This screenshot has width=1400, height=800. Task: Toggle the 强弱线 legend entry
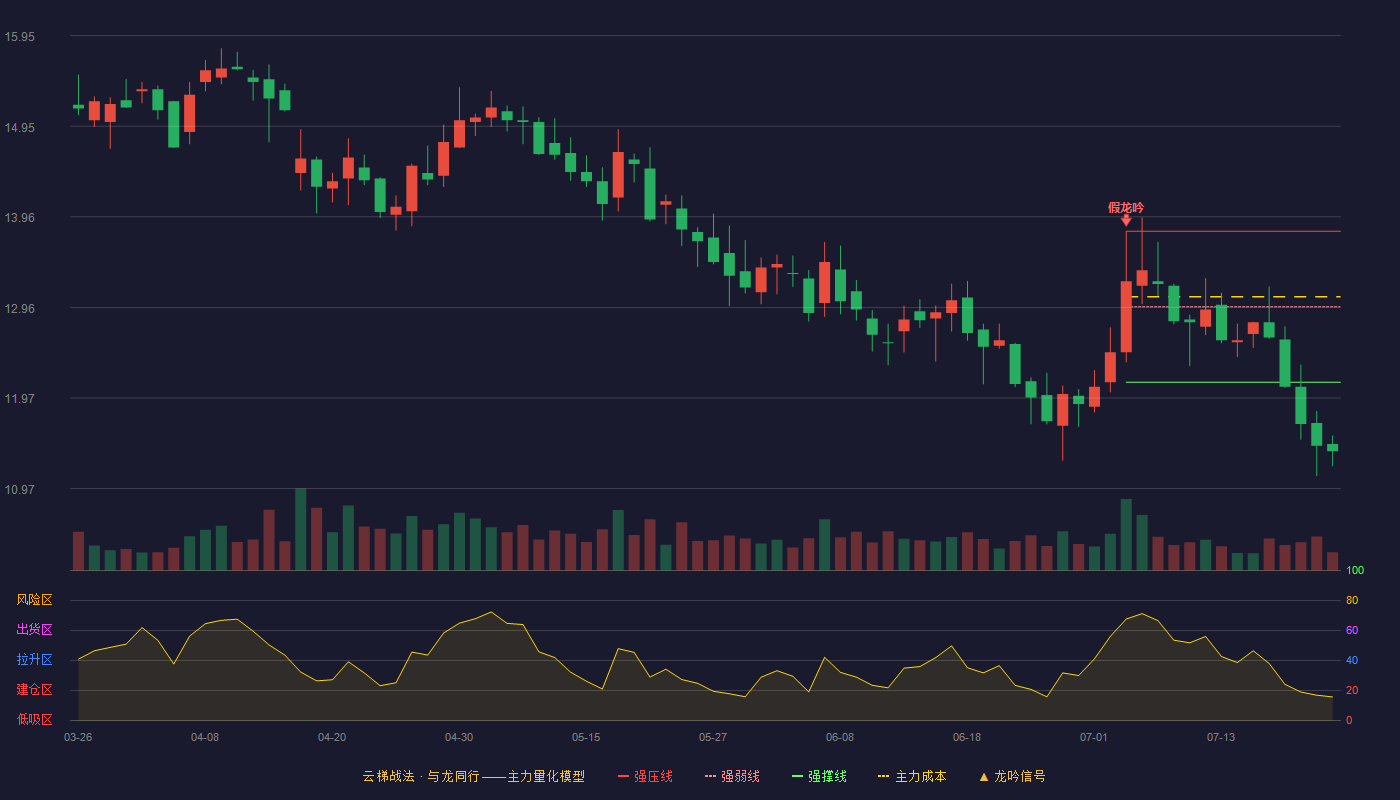point(732,776)
